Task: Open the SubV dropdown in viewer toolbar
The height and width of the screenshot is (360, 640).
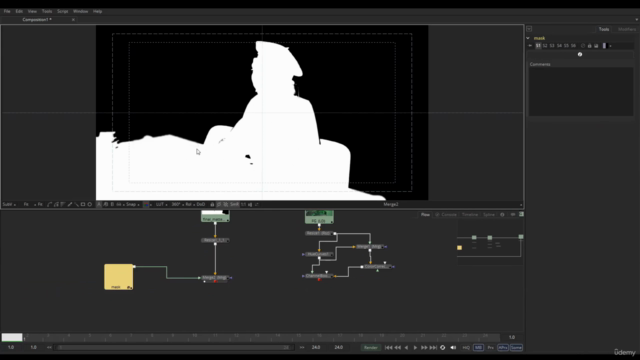Action: [x=9, y=204]
